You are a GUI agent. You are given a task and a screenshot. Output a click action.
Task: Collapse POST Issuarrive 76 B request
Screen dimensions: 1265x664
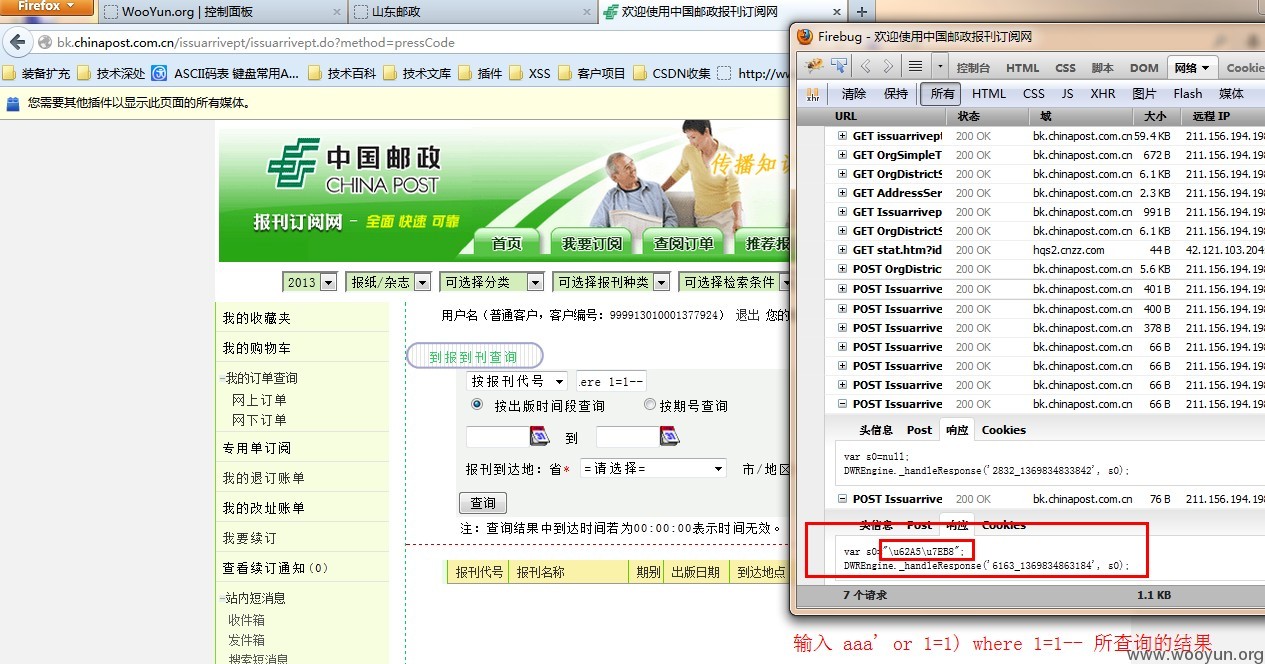pos(842,499)
